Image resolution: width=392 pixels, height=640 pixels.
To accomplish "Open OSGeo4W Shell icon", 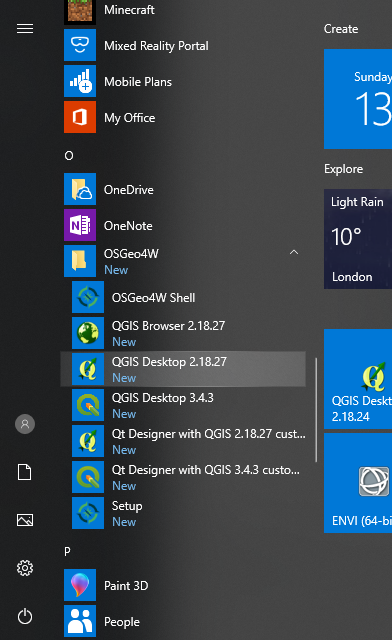I will pos(88,297).
